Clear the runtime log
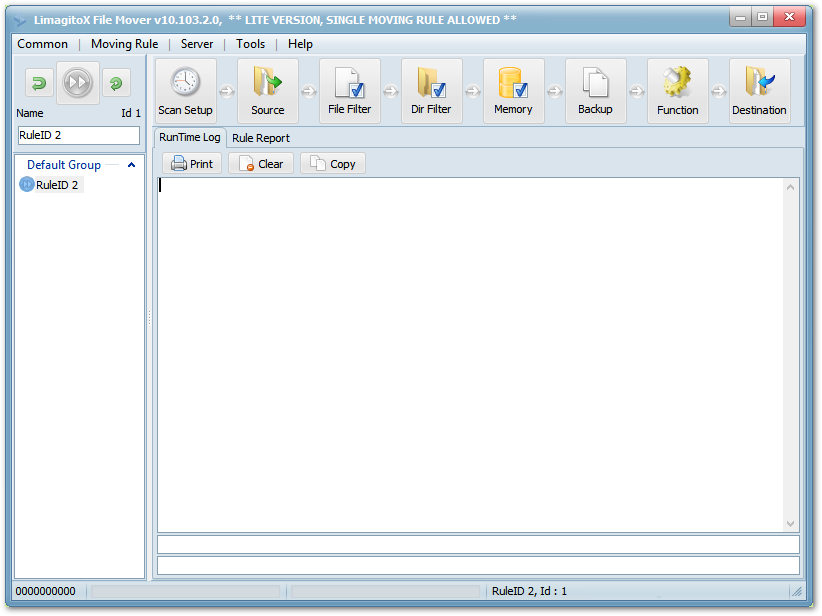822x616 pixels. pos(261,164)
